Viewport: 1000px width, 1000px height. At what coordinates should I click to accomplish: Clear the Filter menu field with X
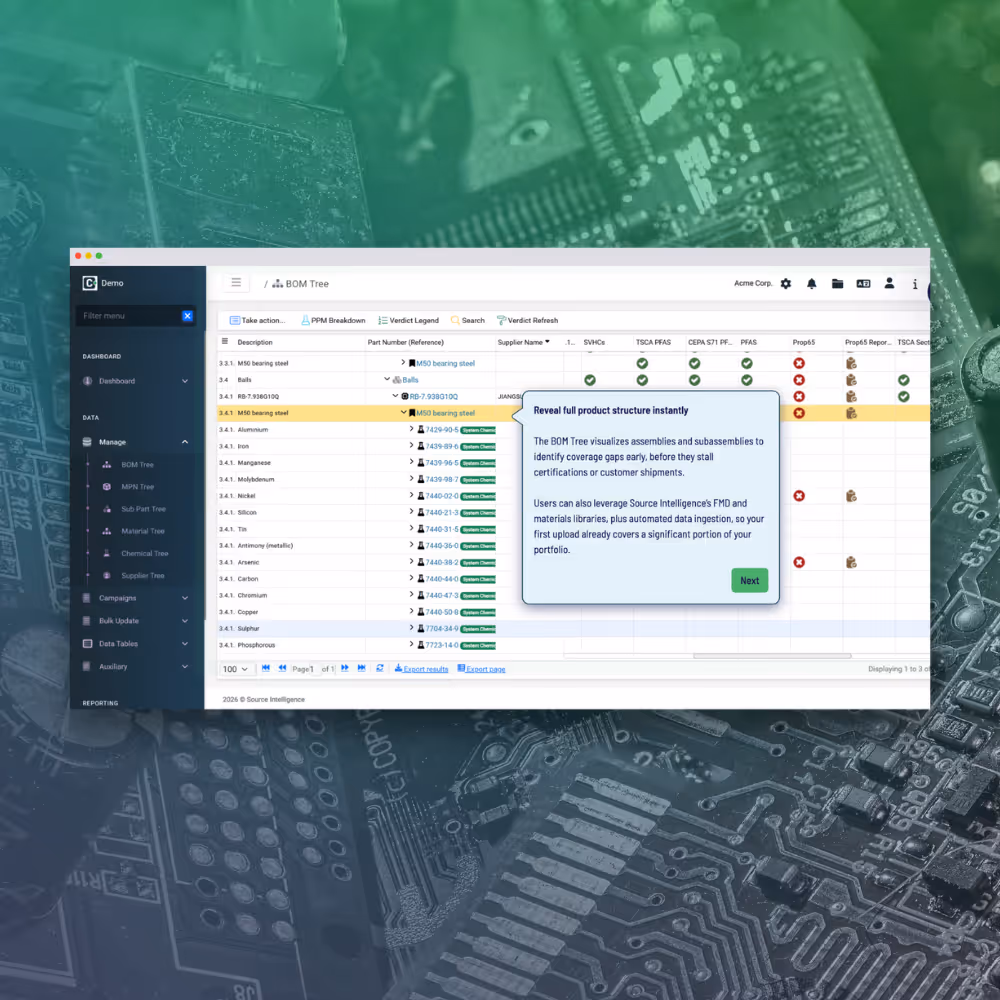tap(188, 316)
